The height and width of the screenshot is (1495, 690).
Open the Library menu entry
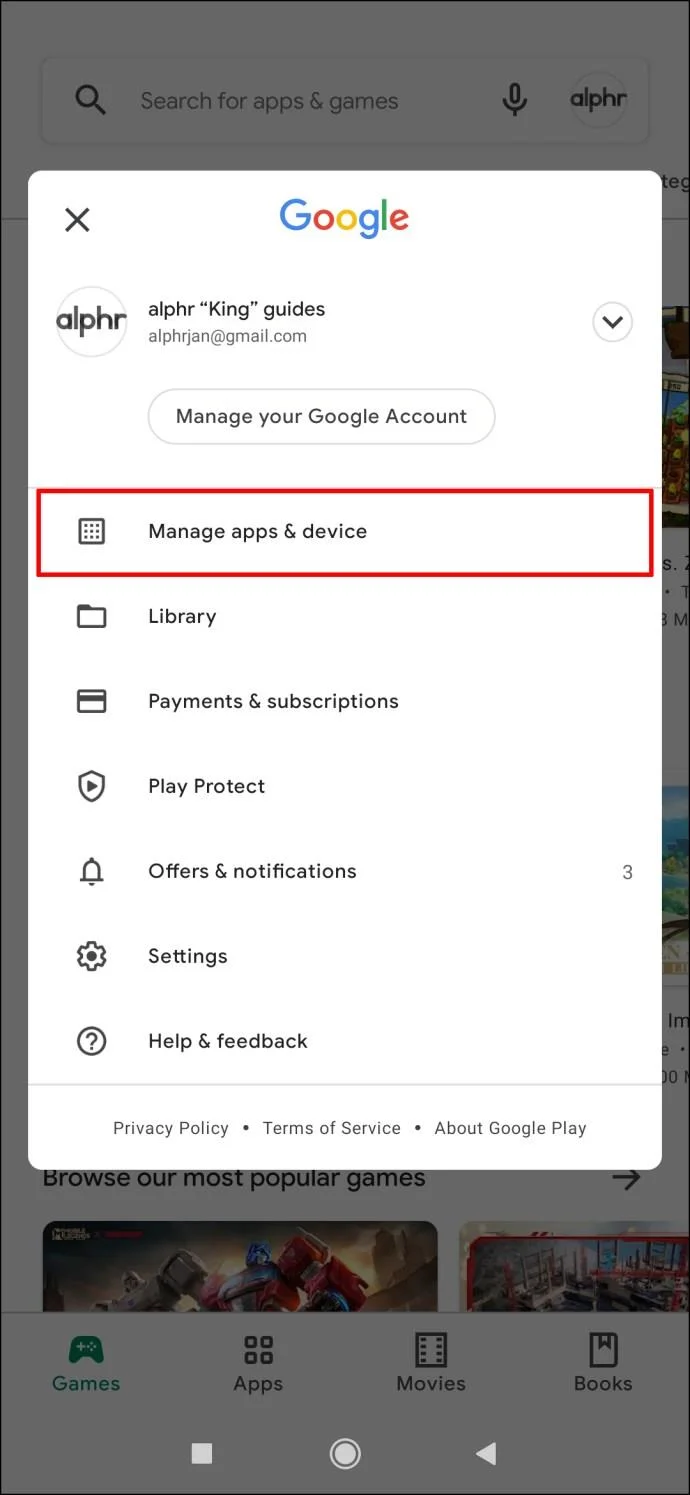point(345,616)
